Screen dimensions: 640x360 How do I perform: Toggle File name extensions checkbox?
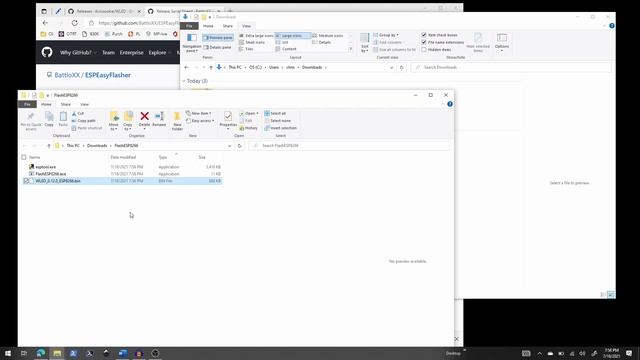click(x=424, y=42)
